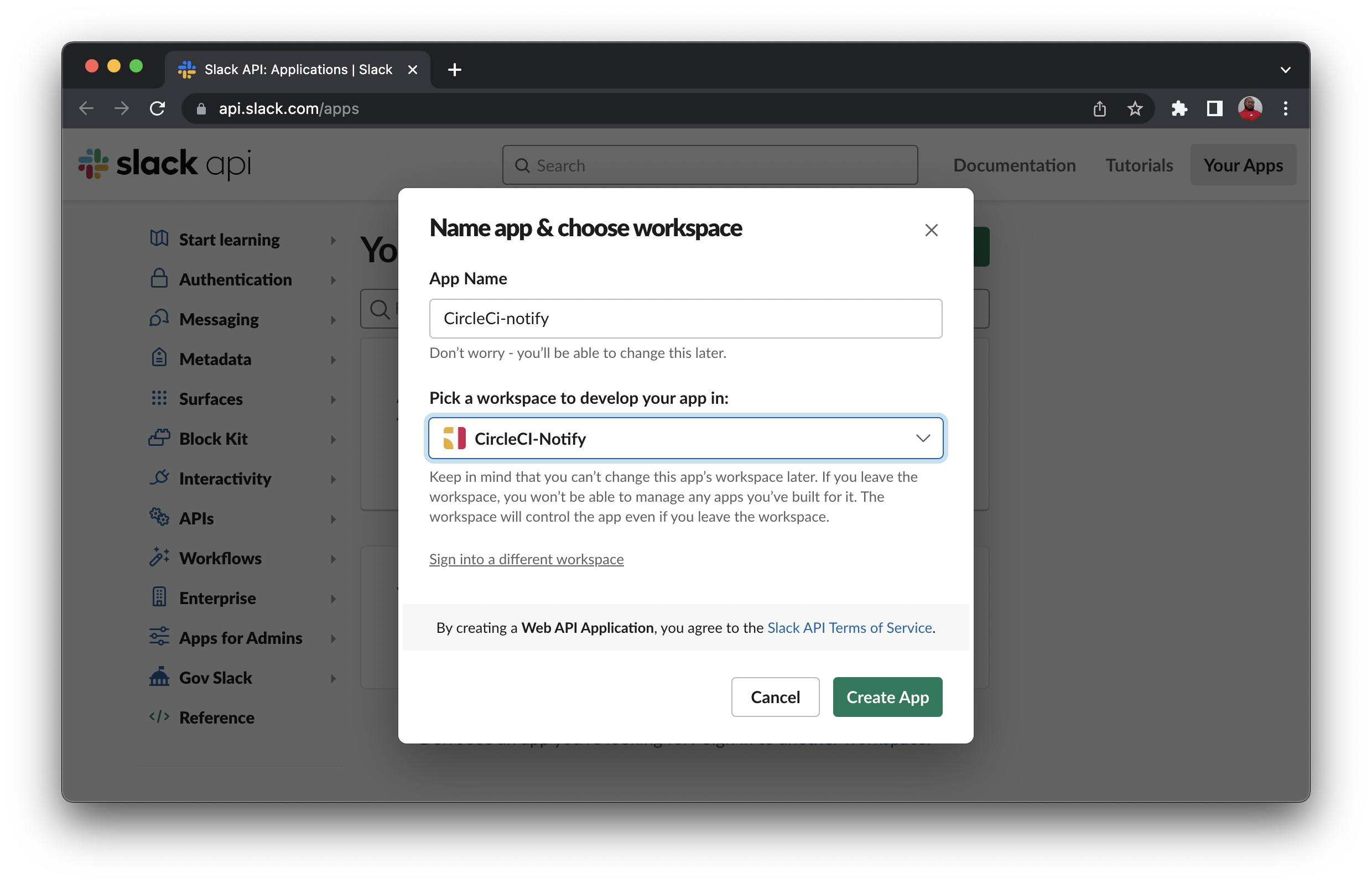Click the Slack API logo
The width and height of the screenshot is (1372, 884).
click(165, 164)
